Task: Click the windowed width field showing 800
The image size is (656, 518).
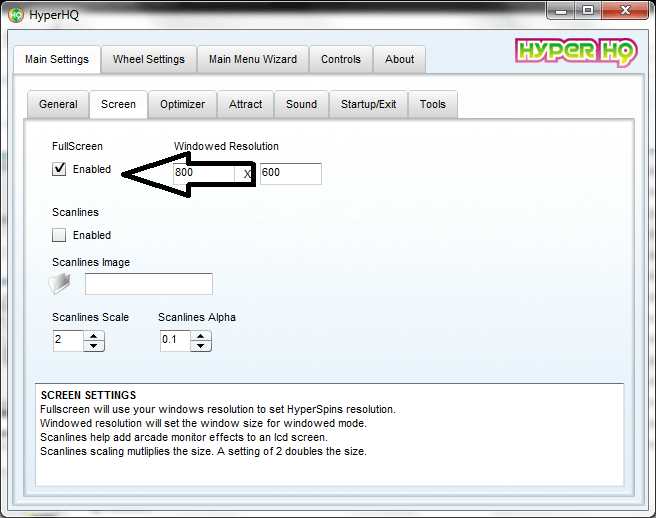Action: click(204, 173)
